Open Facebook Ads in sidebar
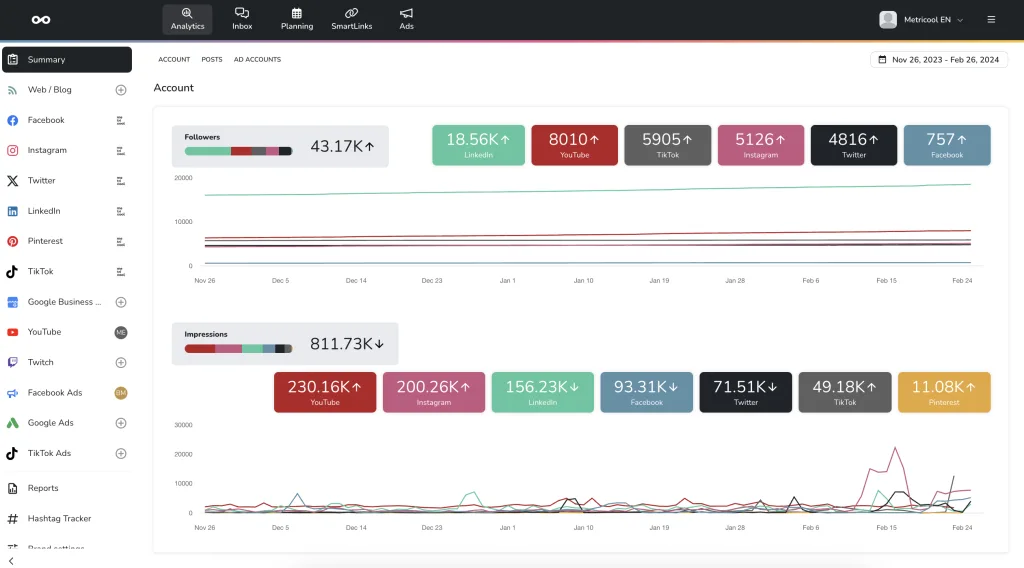 [55, 392]
